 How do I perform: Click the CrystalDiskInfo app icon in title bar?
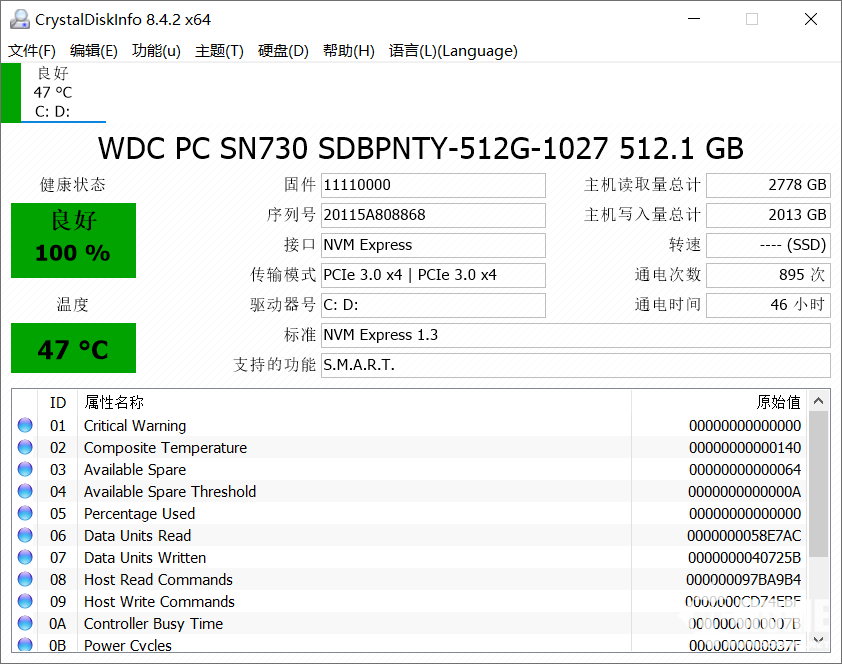tap(20, 19)
